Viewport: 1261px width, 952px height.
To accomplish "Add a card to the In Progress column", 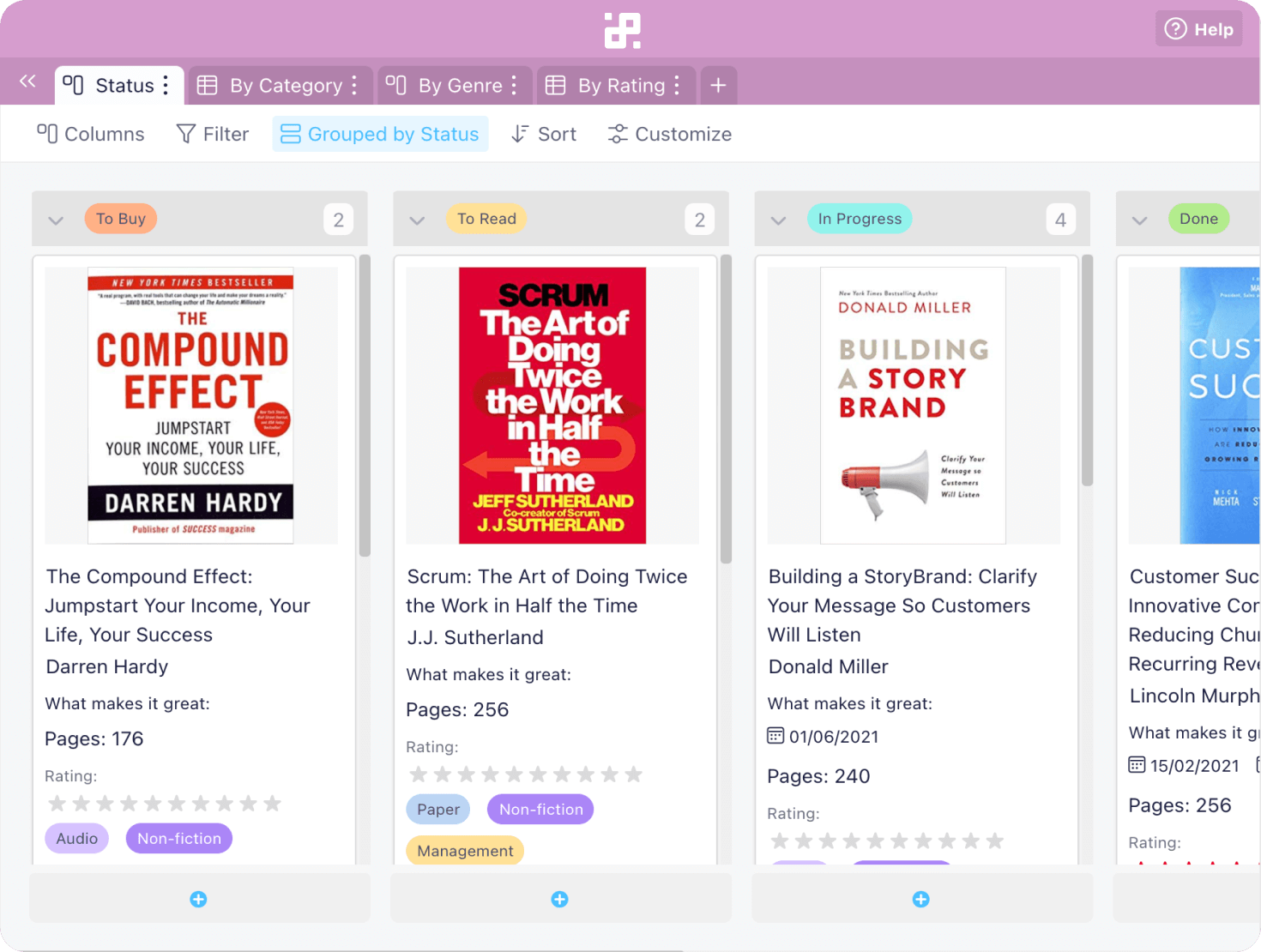I will 920,899.
